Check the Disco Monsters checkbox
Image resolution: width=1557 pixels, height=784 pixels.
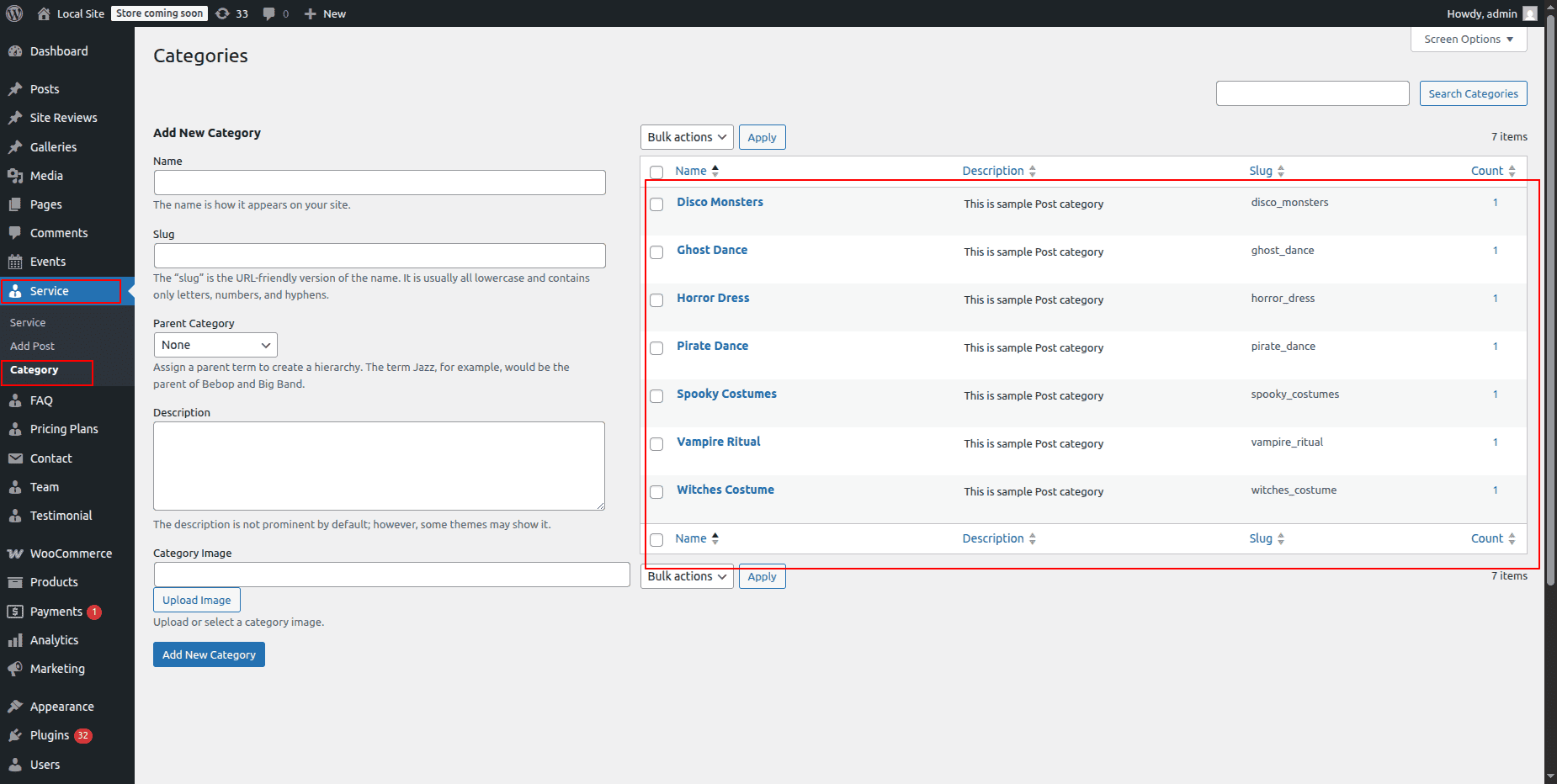coord(656,204)
